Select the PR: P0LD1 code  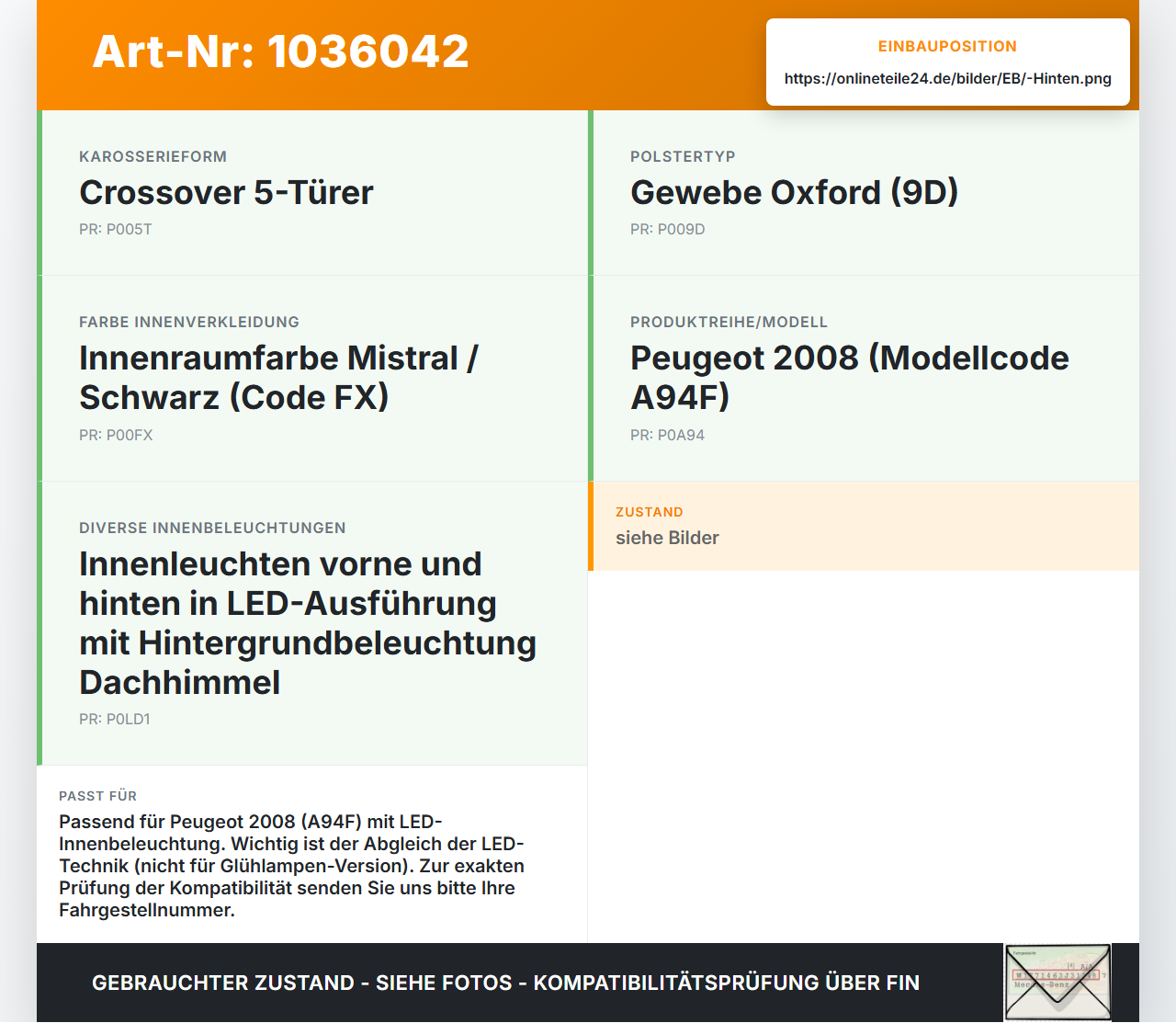pyautogui.click(x=115, y=719)
